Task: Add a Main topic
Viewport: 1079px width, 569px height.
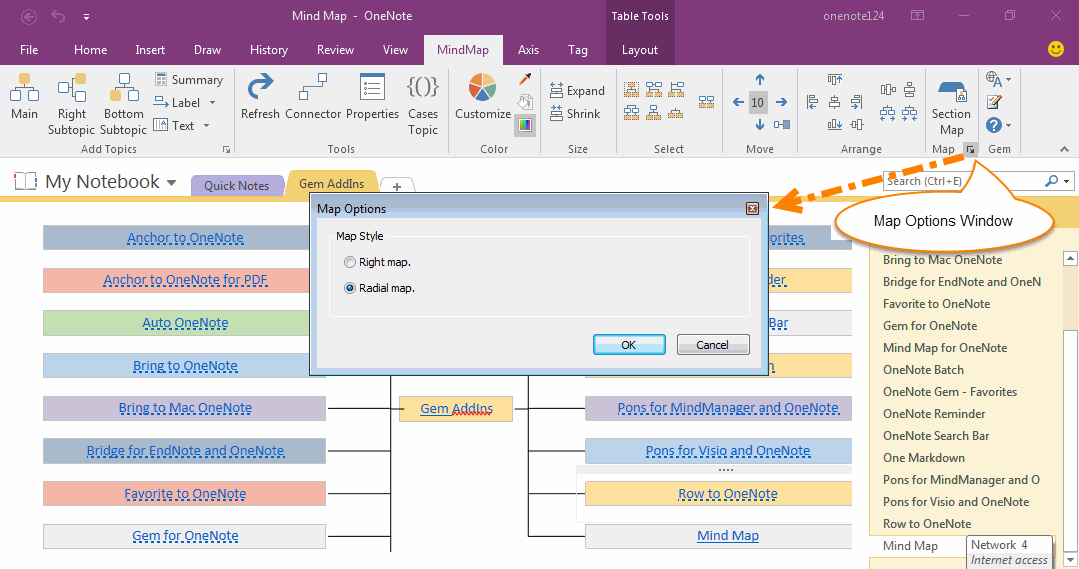Action: [x=24, y=97]
